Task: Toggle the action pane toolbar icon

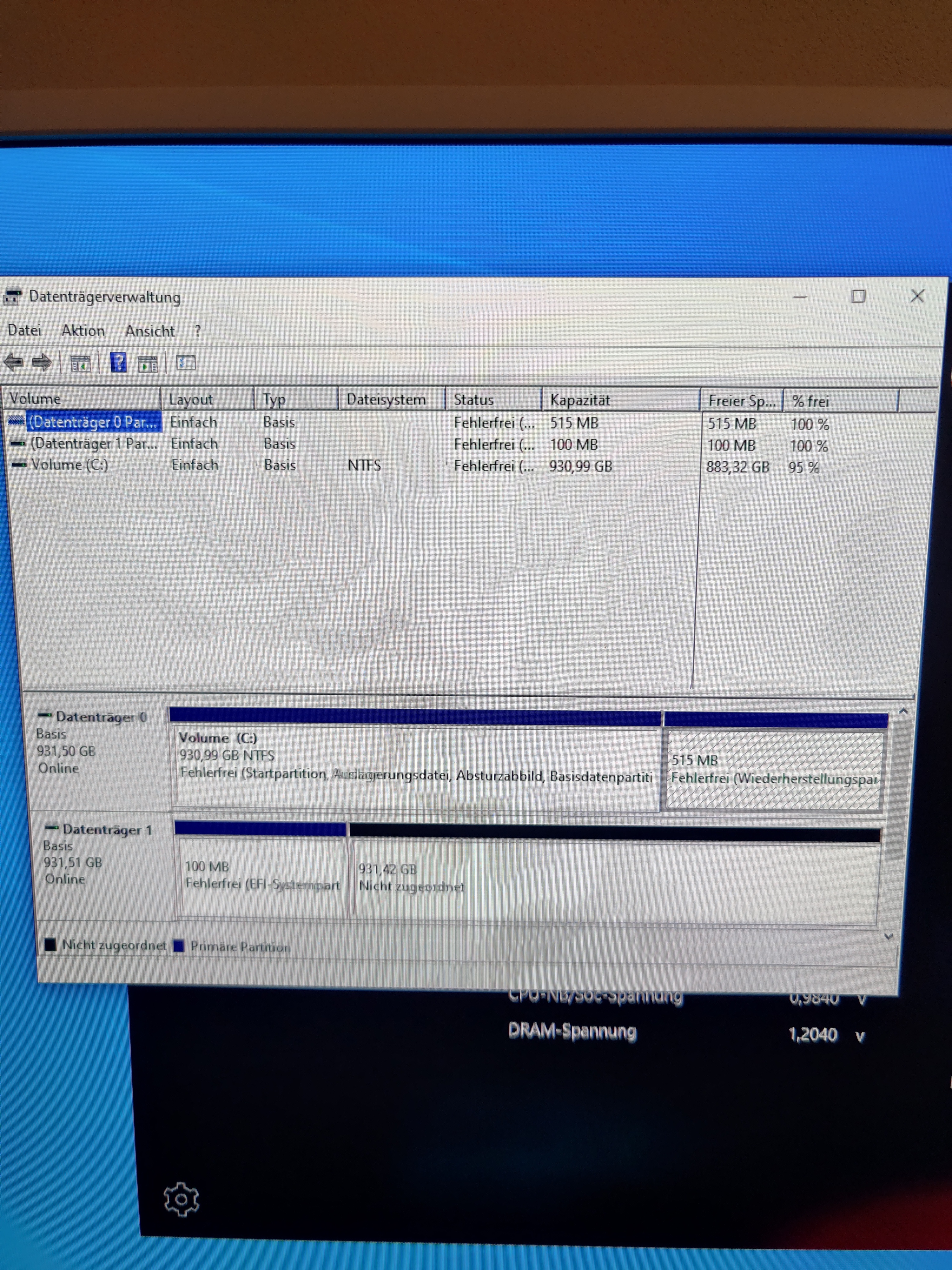Action: pos(148,364)
